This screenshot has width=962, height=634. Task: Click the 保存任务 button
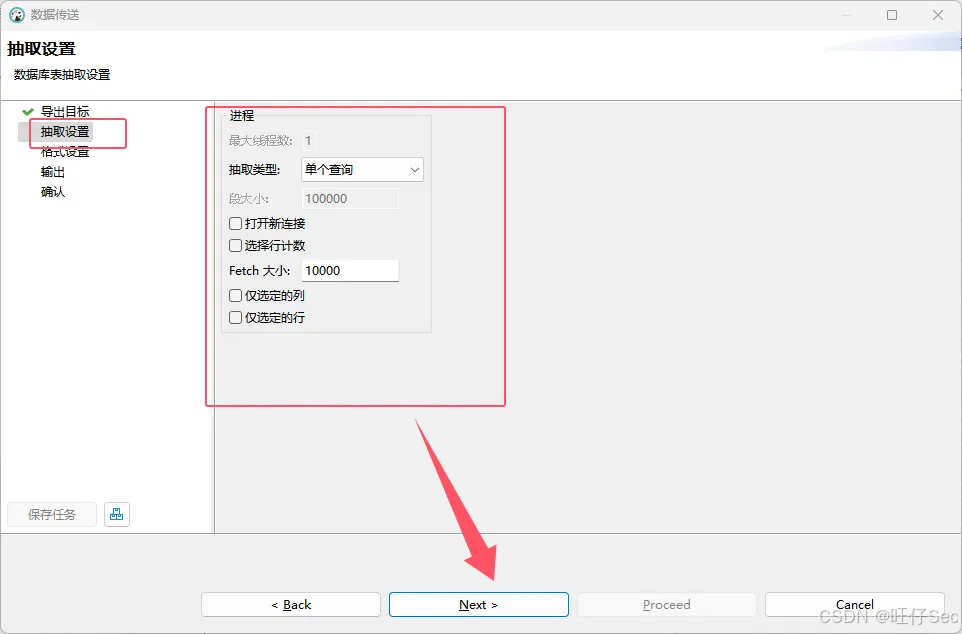click(52, 514)
